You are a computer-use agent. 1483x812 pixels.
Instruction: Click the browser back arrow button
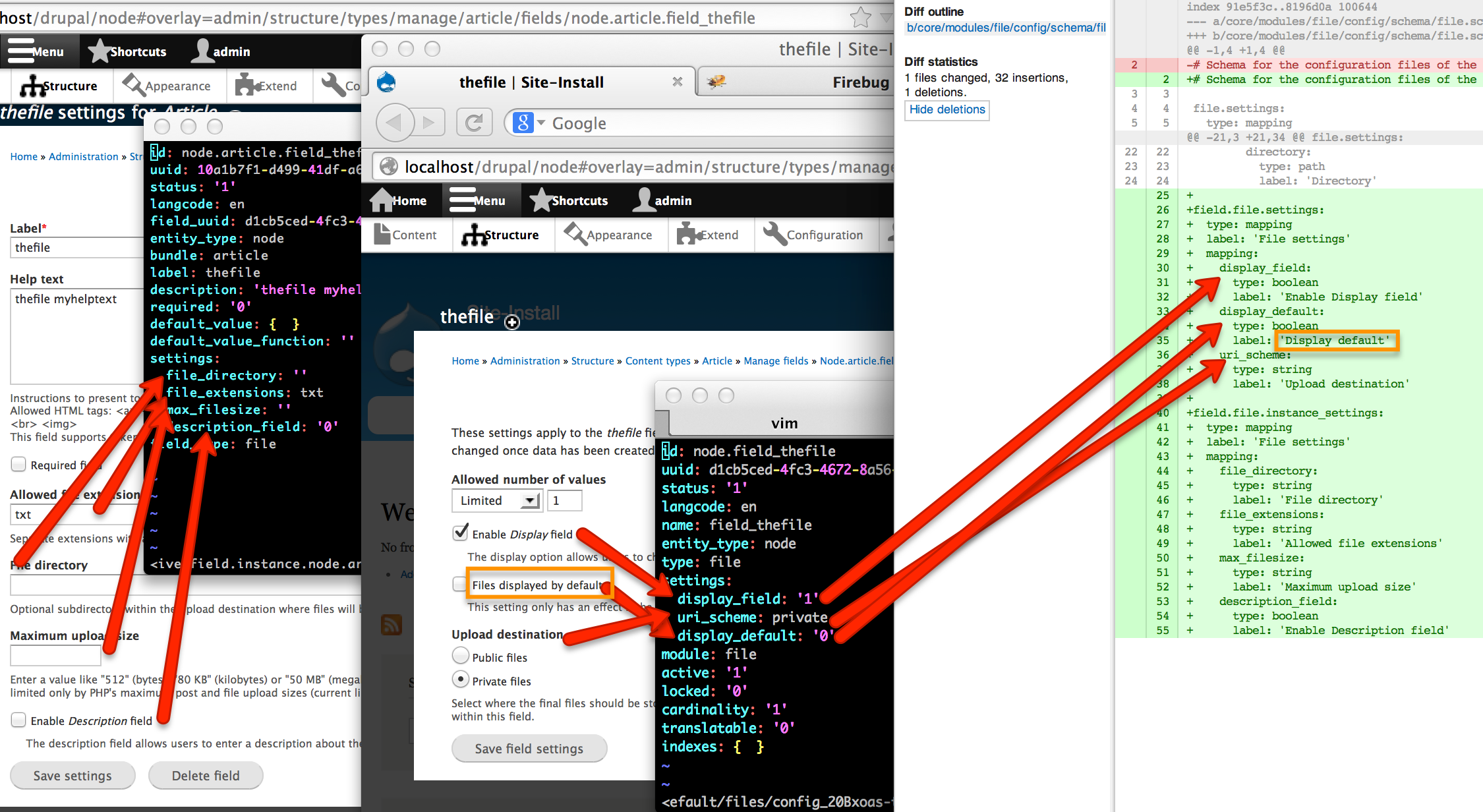394,122
